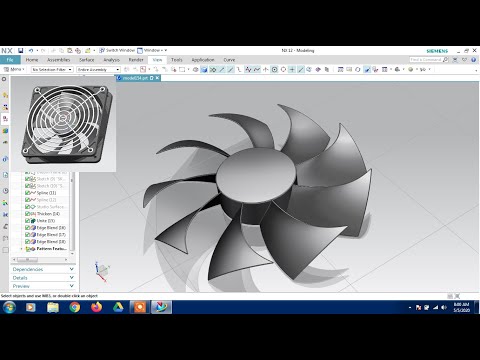Select the Thicken (14) text in the tree

click(48, 214)
